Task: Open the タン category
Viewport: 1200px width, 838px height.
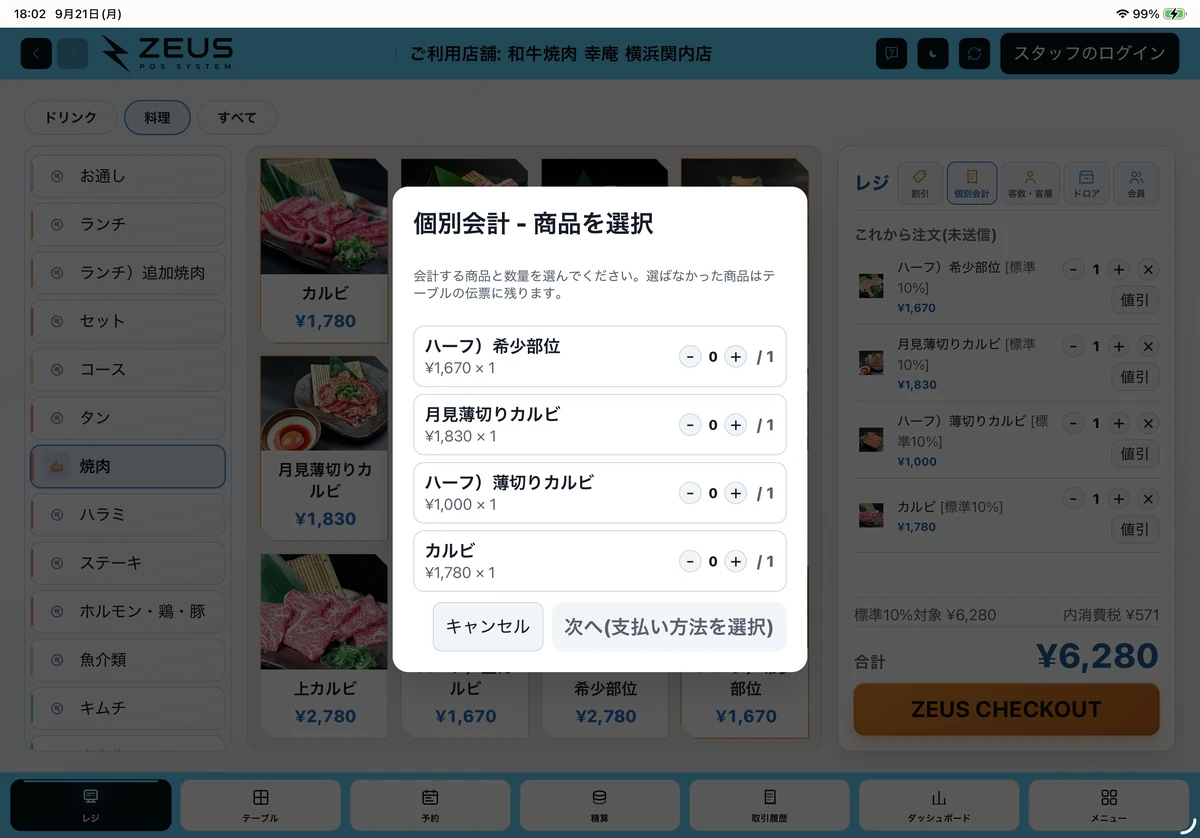Action: click(128, 418)
